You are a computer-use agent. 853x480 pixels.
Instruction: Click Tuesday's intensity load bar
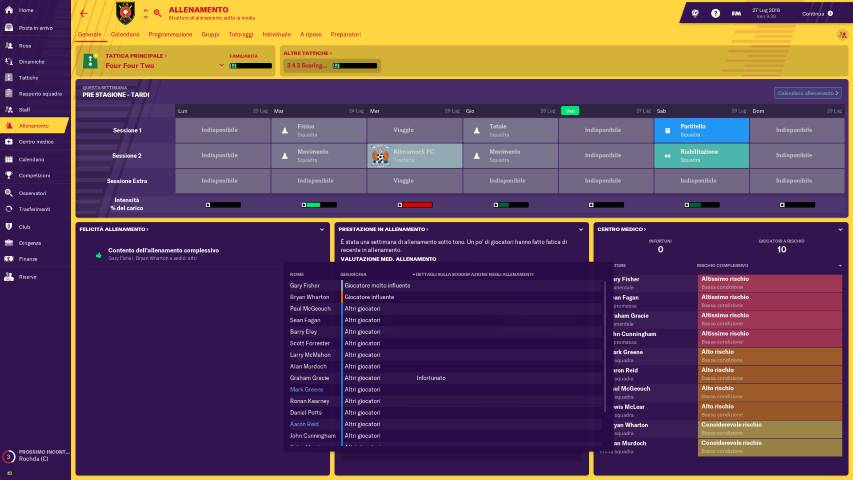[x=319, y=204]
